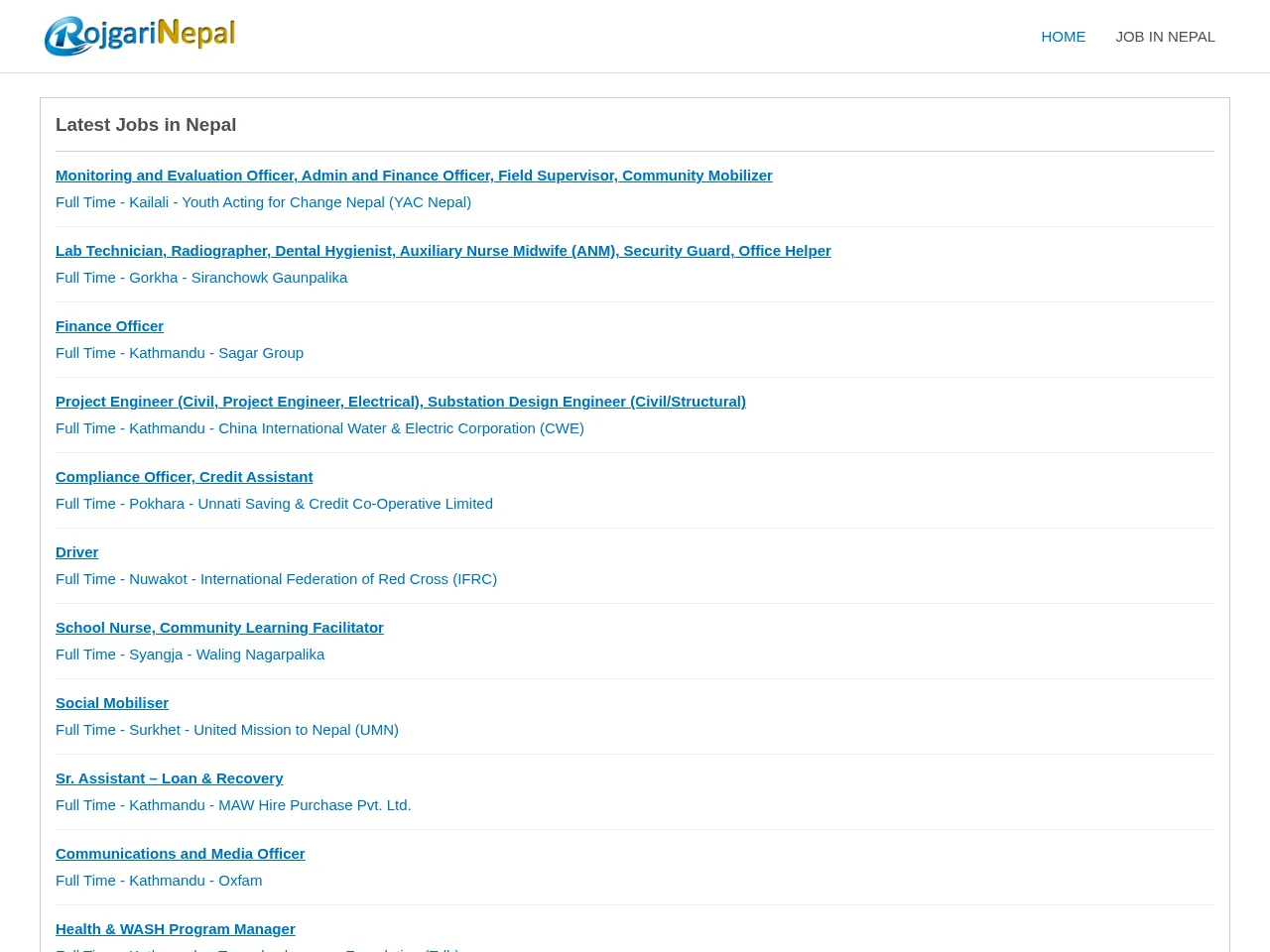Open Health & WASH Program Manager job
Screen dimensions: 1270x952
coord(176,929)
